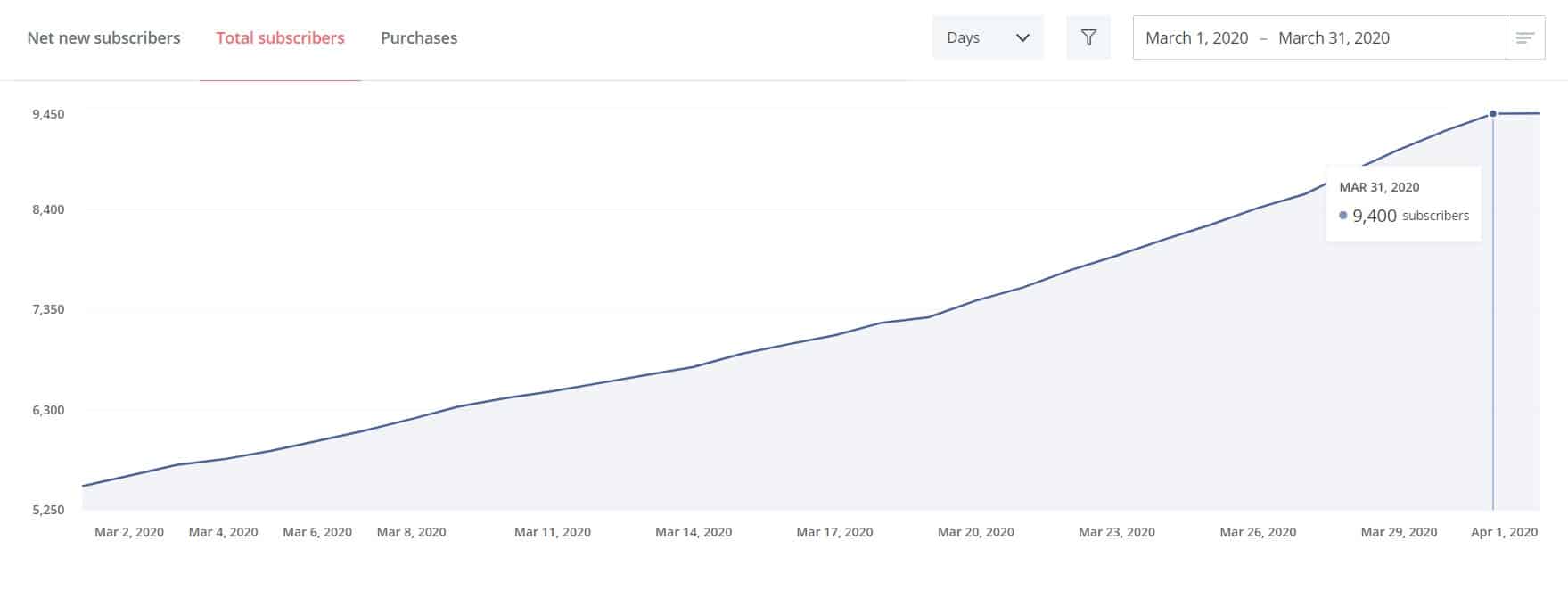This screenshot has height=606, width=1568.
Task: Click the filter funnel icon
Action: click(x=1088, y=37)
